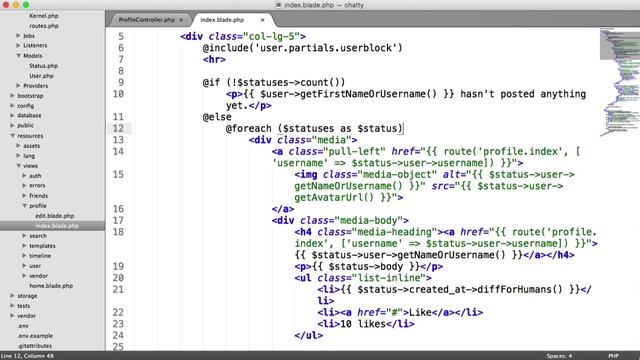Viewport: 640px width, 360px height.
Task: Open the .gitattributes file
Action: tap(35, 346)
